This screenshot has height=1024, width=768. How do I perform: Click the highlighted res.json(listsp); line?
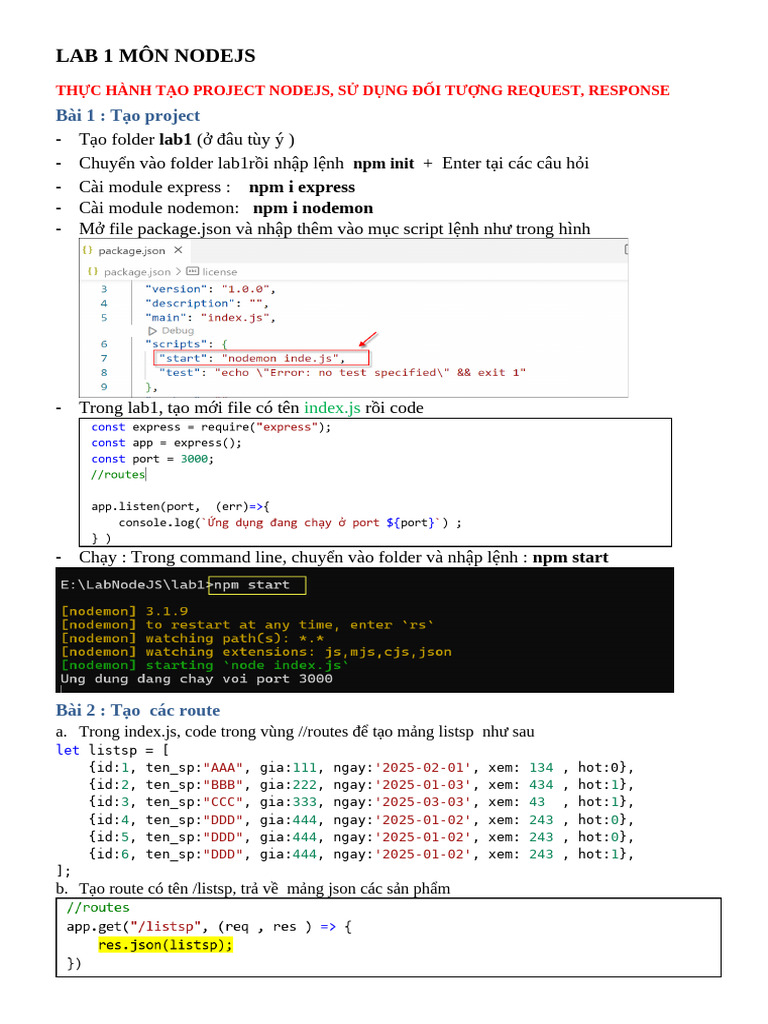165,945
